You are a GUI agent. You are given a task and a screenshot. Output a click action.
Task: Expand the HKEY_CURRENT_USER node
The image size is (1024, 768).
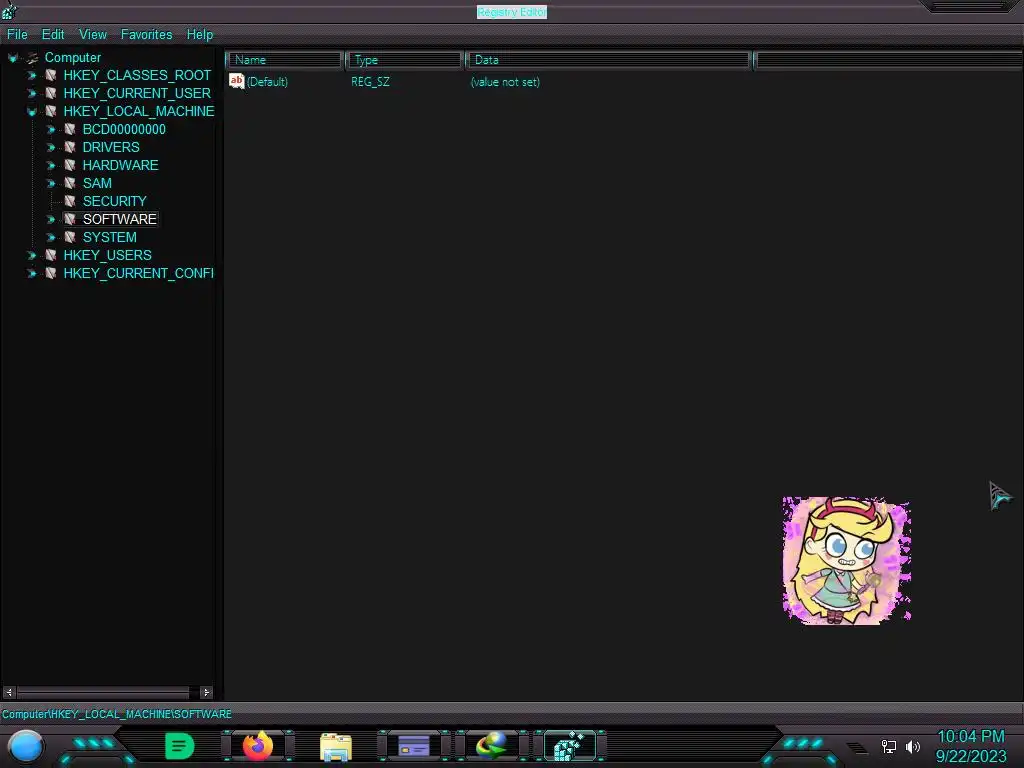31,93
